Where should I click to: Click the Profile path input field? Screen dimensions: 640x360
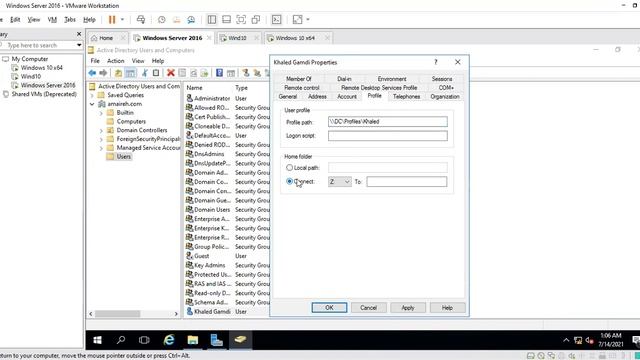pos(387,122)
